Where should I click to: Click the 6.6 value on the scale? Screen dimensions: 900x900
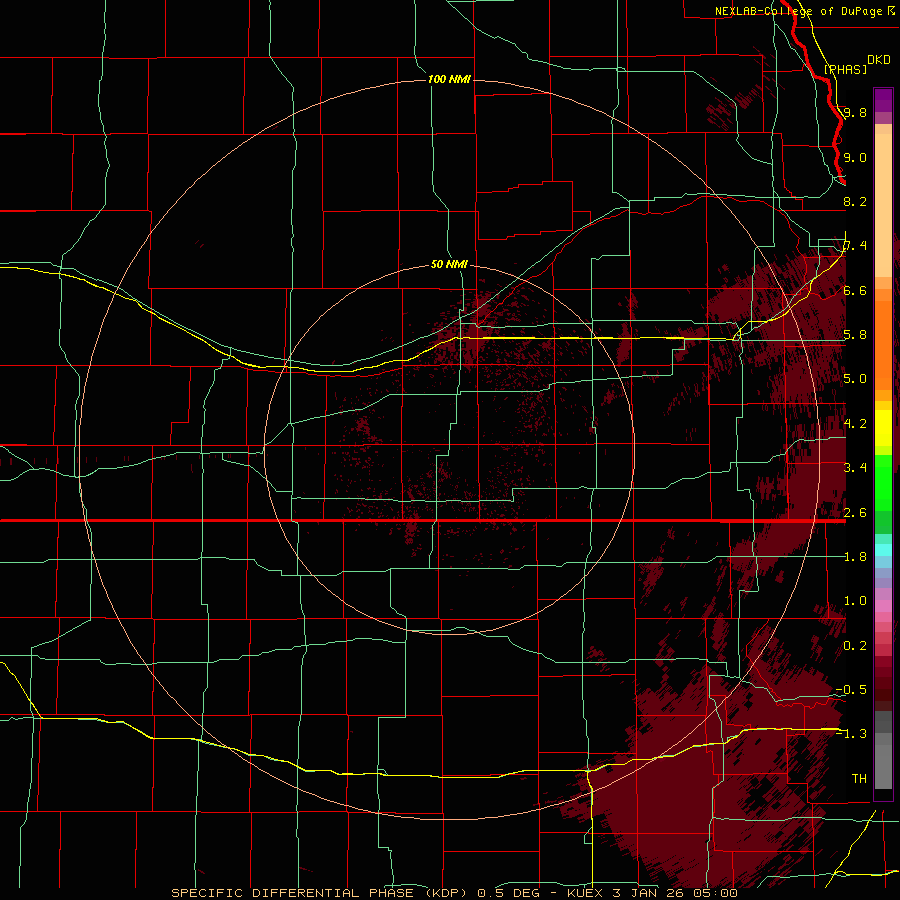coord(855,290)
